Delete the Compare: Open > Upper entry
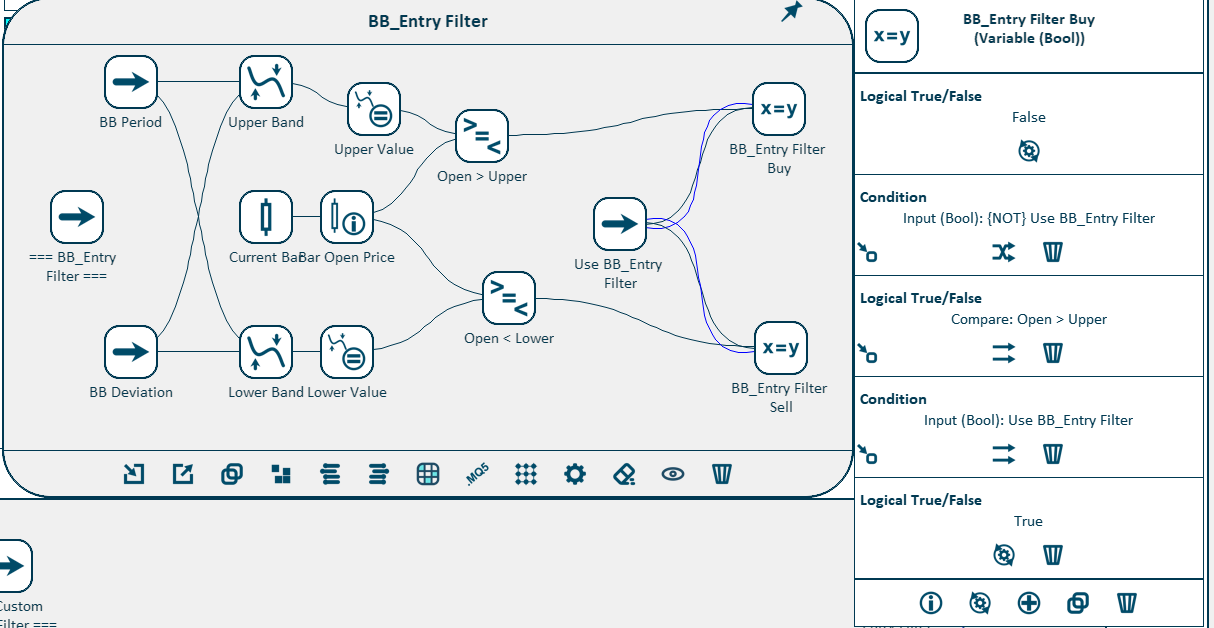Viewport: 1214px width, 628px height. pyautogui.click(x=1052, y=353)
